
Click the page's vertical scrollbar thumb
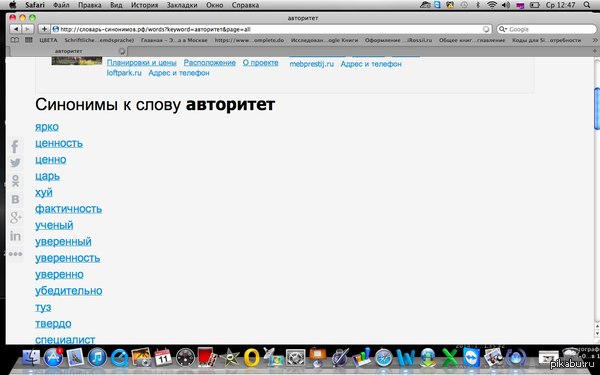pyautogui.click(x=597, y=108)
